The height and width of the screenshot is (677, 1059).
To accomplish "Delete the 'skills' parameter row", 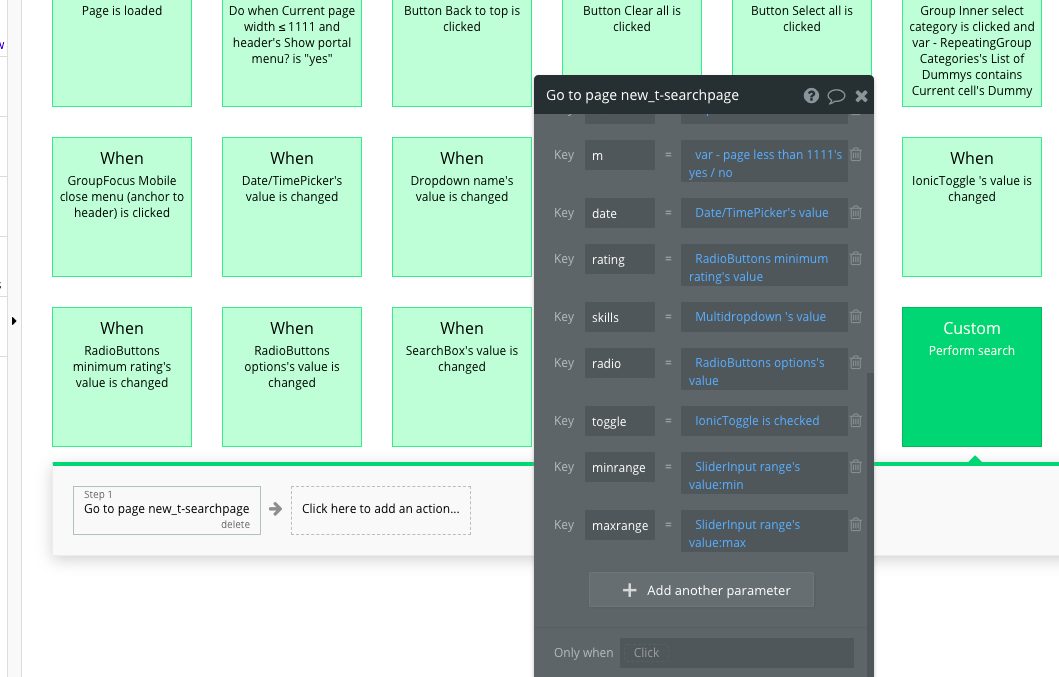I will 856,317.
